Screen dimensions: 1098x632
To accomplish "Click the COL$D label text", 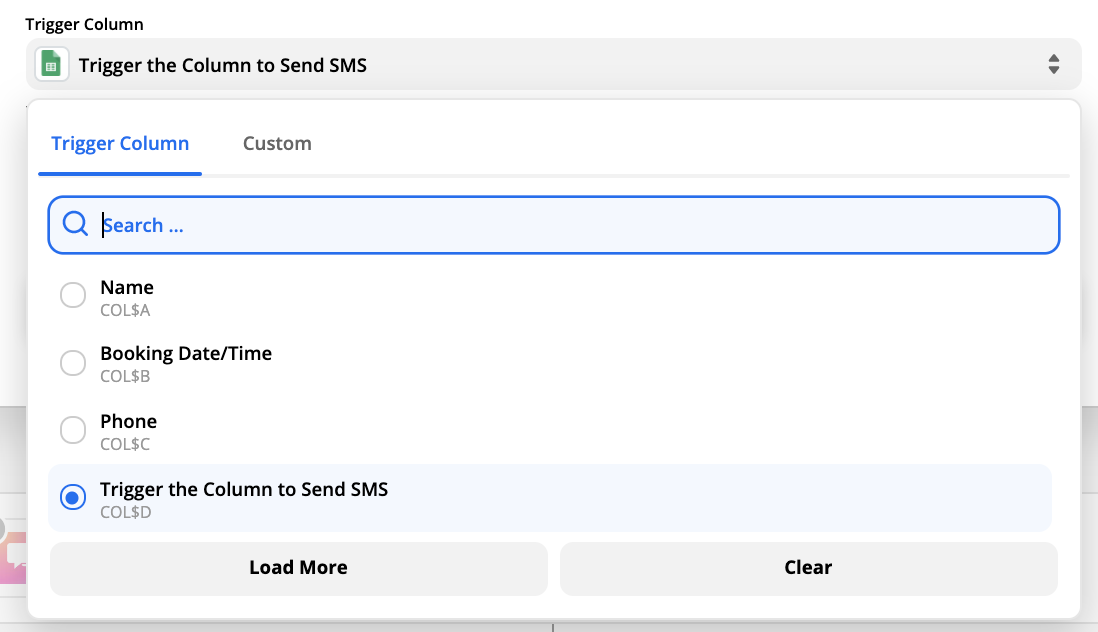I will [x=125, y=512].
